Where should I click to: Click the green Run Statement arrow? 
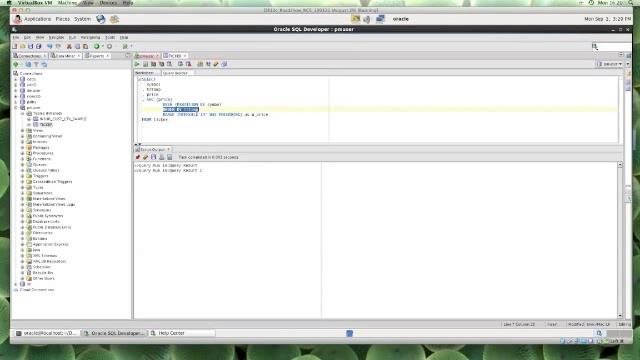pos(138,64)
